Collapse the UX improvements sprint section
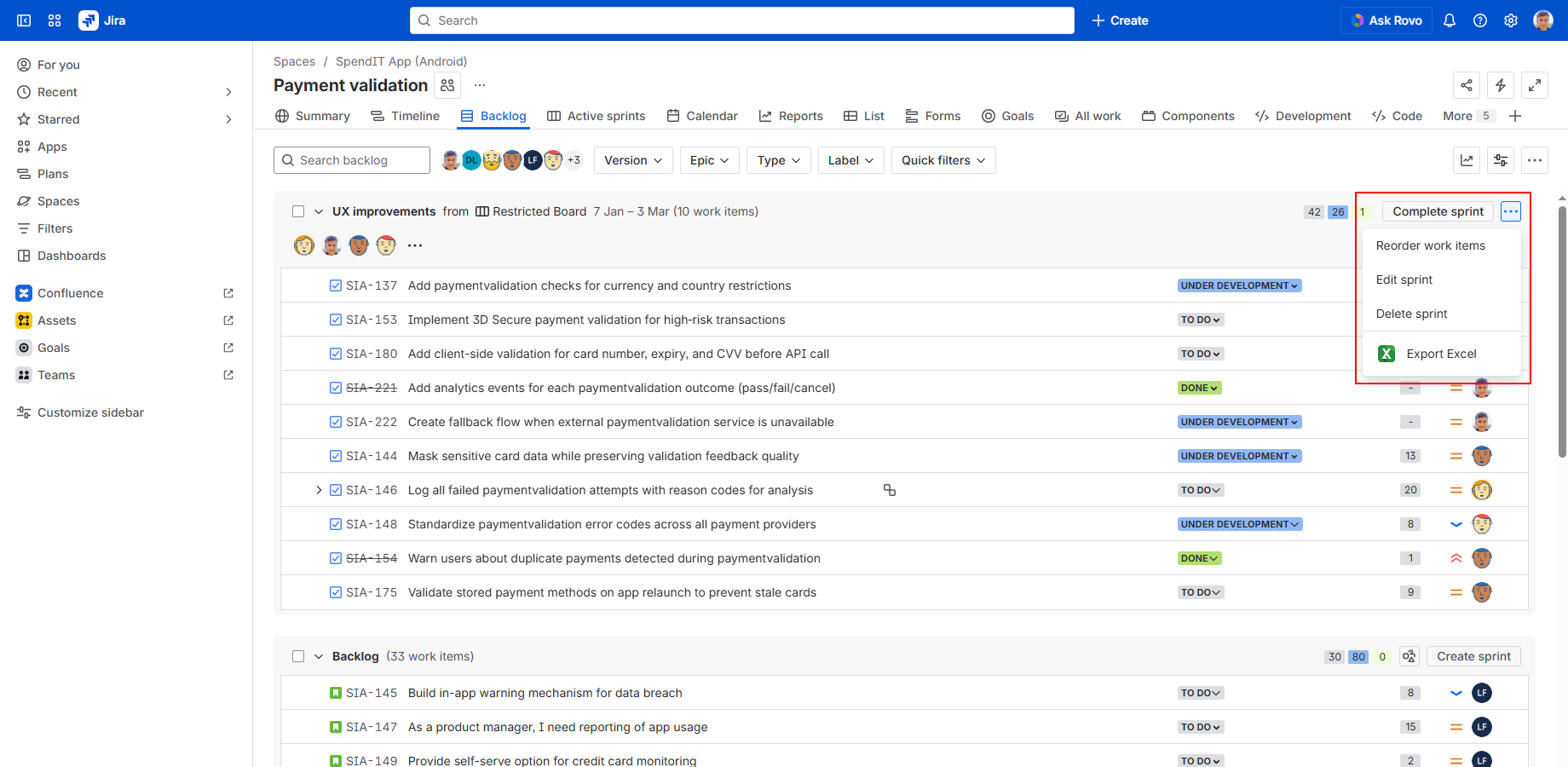The image size is (1568, 767). pos(319,211)
